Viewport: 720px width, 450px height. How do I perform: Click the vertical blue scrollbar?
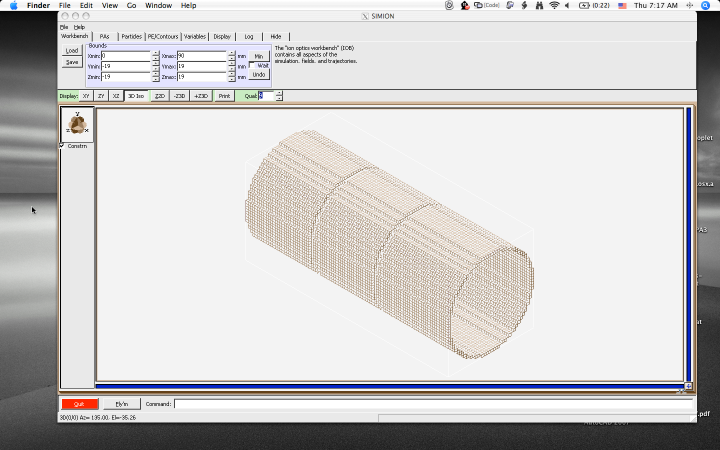coord(688,245)
